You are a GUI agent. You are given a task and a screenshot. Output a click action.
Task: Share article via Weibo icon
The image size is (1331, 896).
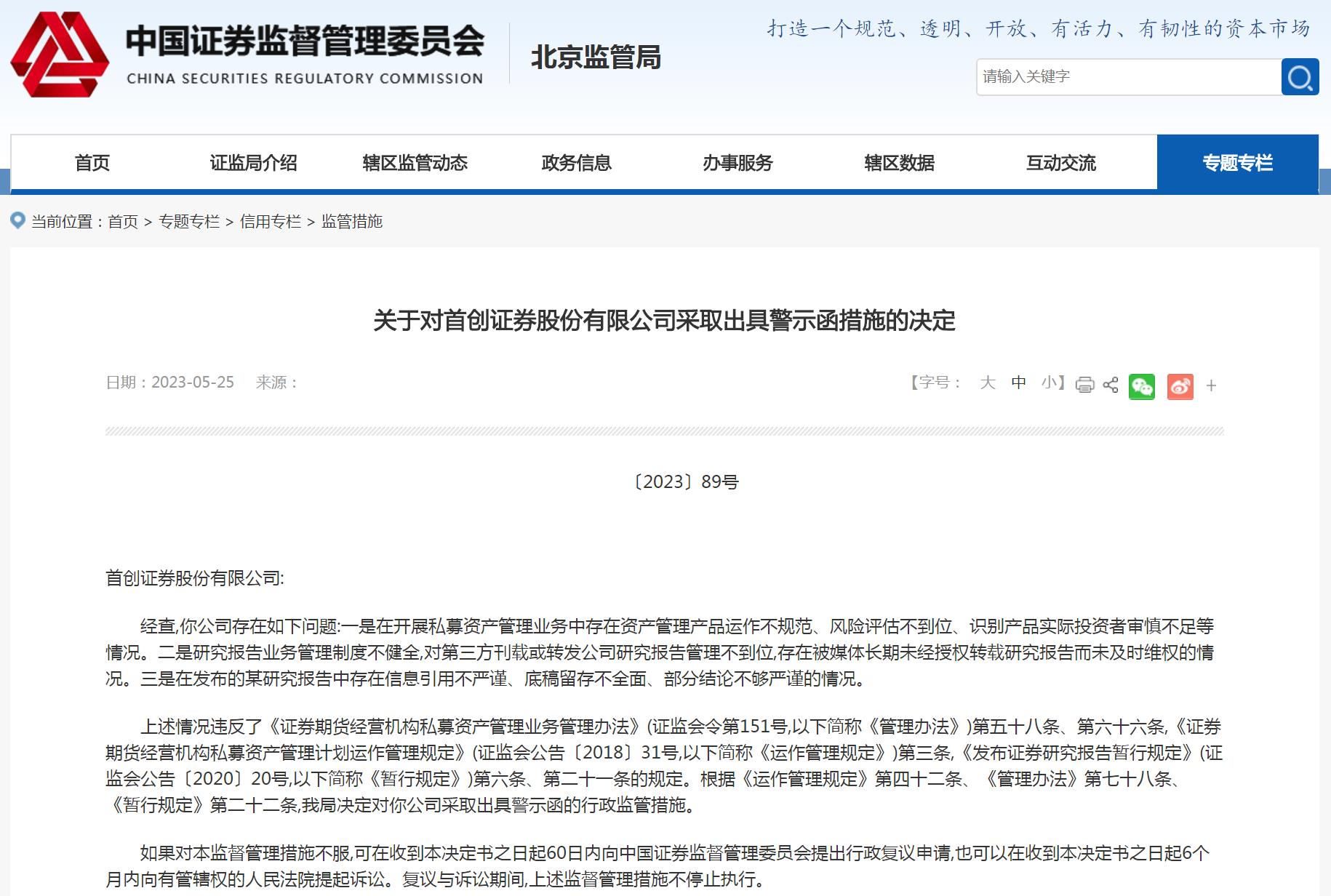tap(1180, 386)
